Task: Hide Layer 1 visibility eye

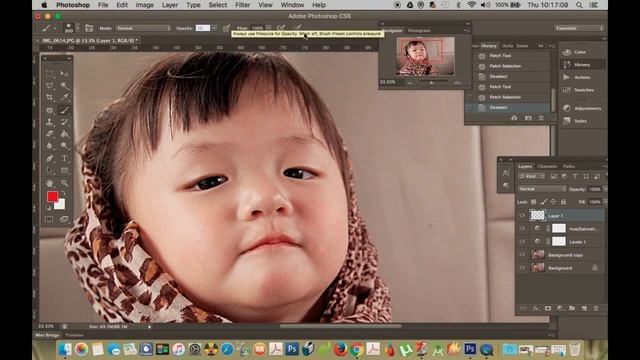Action: 522,216
